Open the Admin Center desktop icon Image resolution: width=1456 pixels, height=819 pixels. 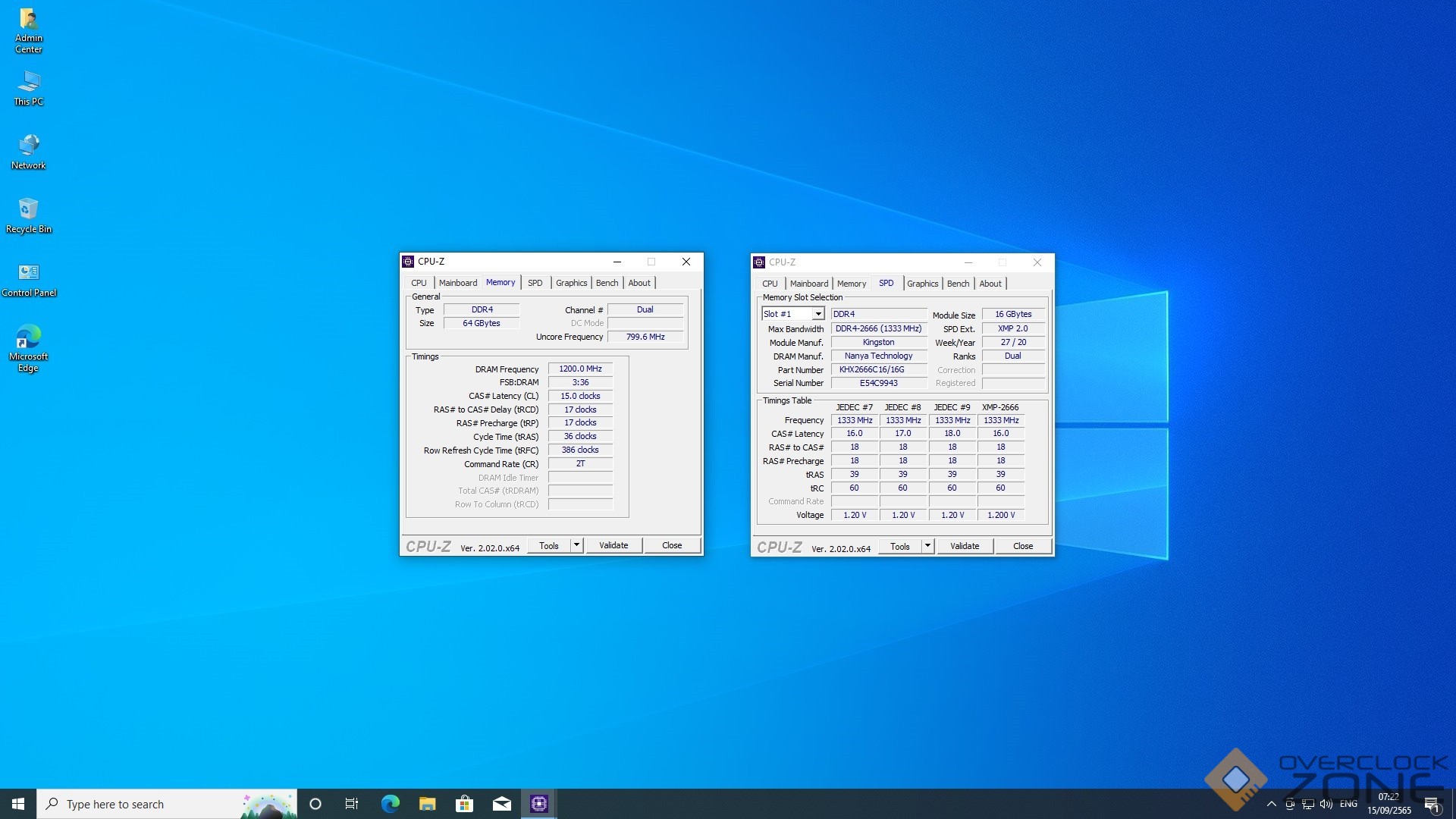[29, 30]
